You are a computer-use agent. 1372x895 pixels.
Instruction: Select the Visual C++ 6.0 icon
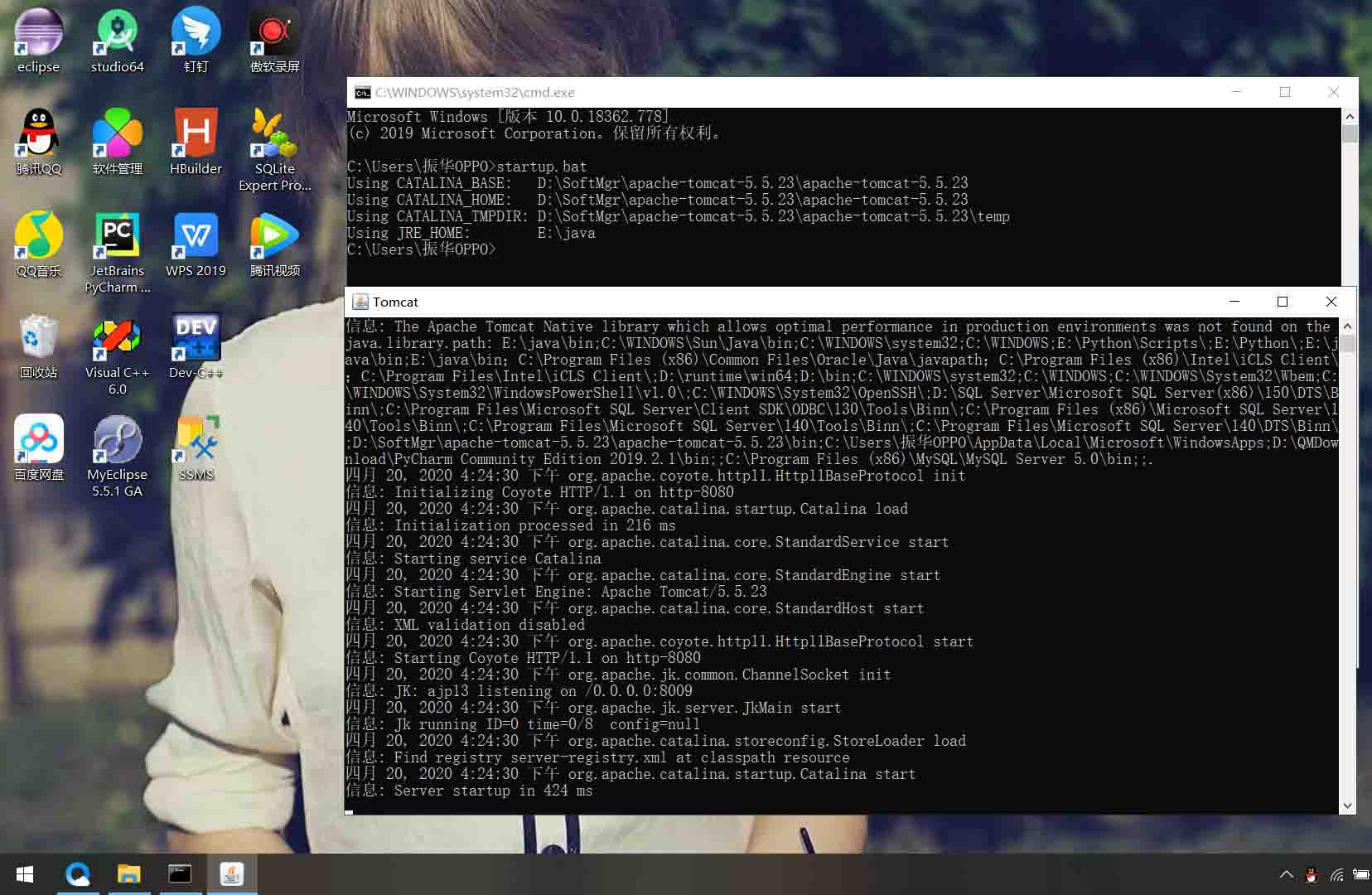[x=117, y=355]
